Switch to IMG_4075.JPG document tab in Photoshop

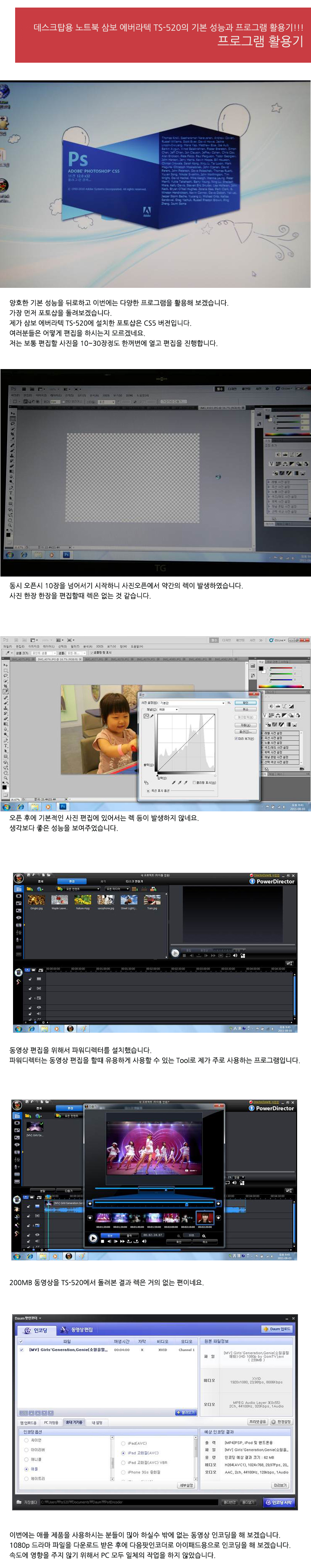click(22, 659)
